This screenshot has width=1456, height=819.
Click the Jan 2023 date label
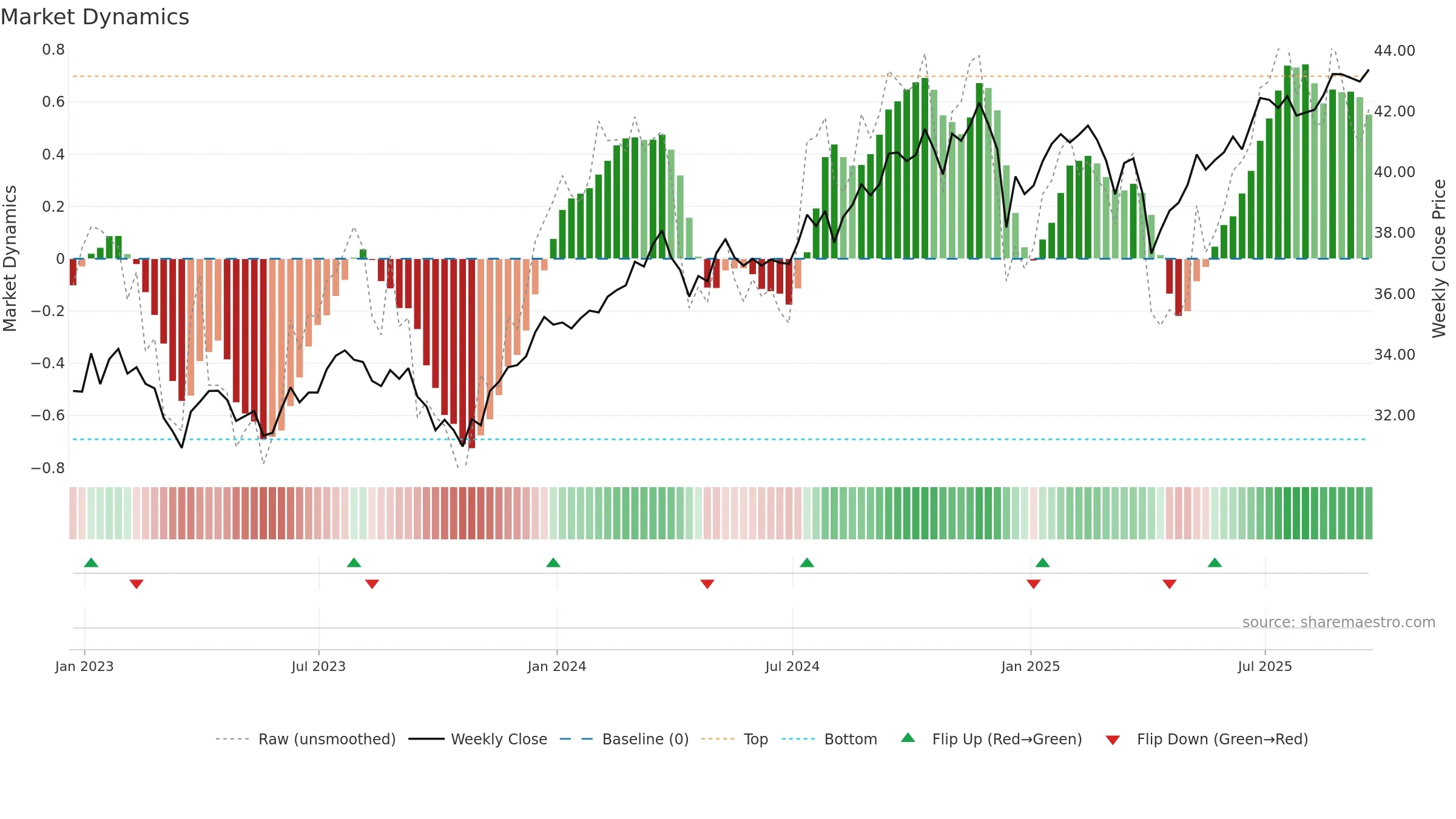coord(84,667)
